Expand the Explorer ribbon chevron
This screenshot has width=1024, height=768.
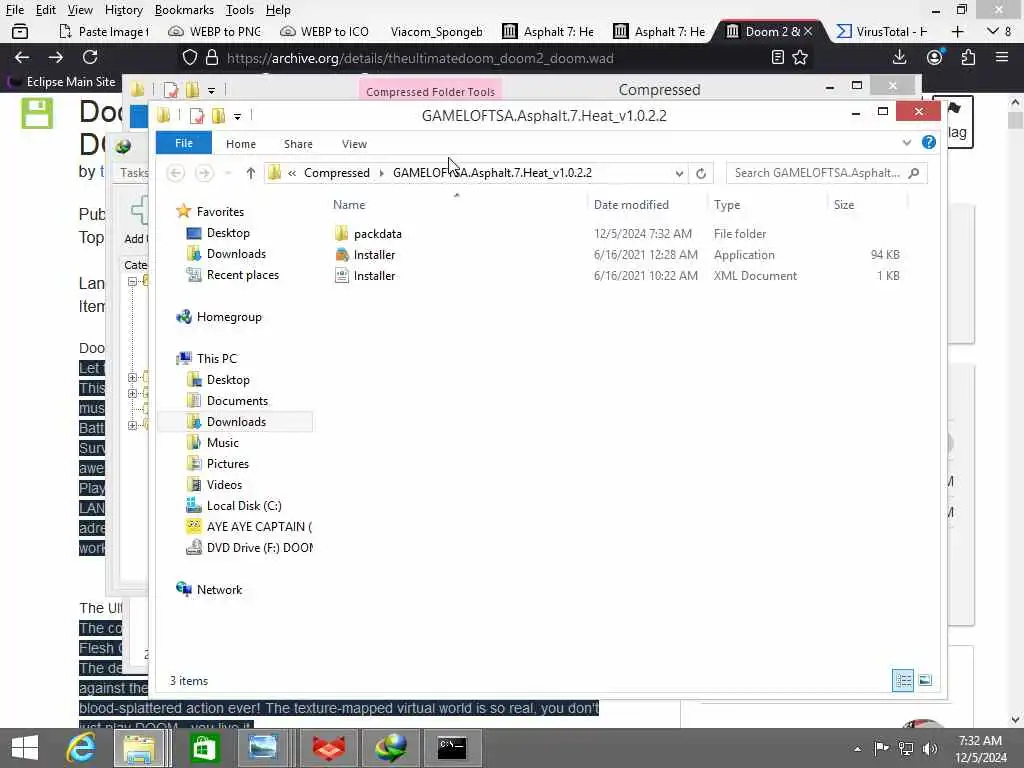[906, 142]
